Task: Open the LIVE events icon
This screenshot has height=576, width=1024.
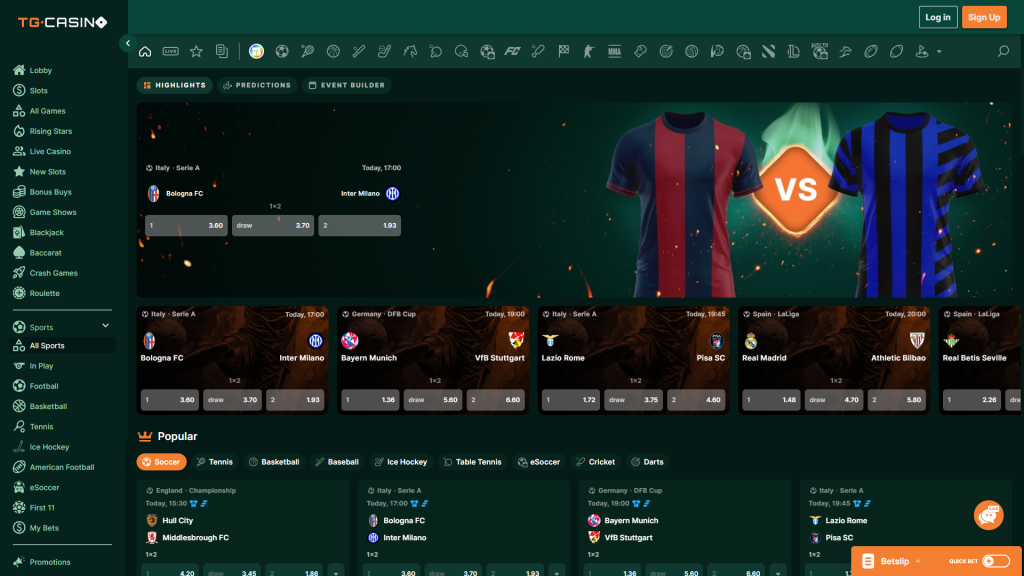Action: click(170, 52)
